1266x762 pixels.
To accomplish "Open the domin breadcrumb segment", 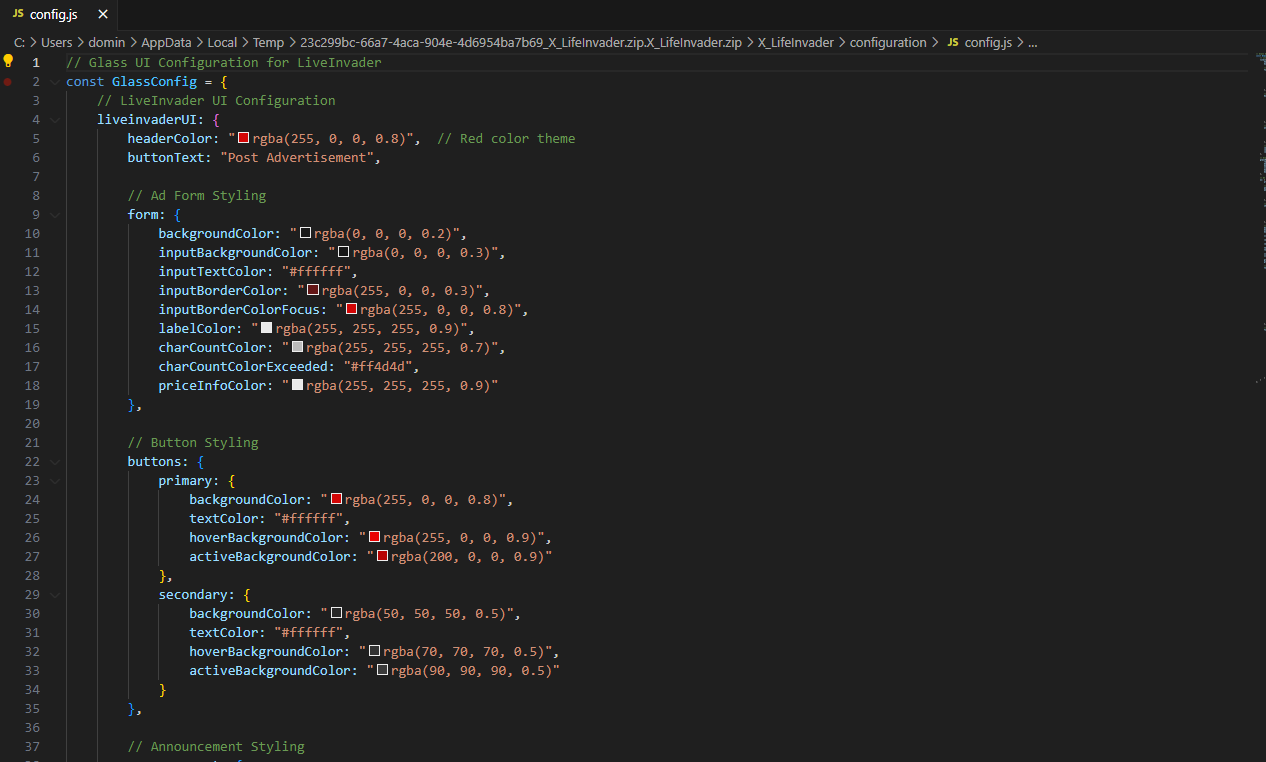I will click(107, 42).
